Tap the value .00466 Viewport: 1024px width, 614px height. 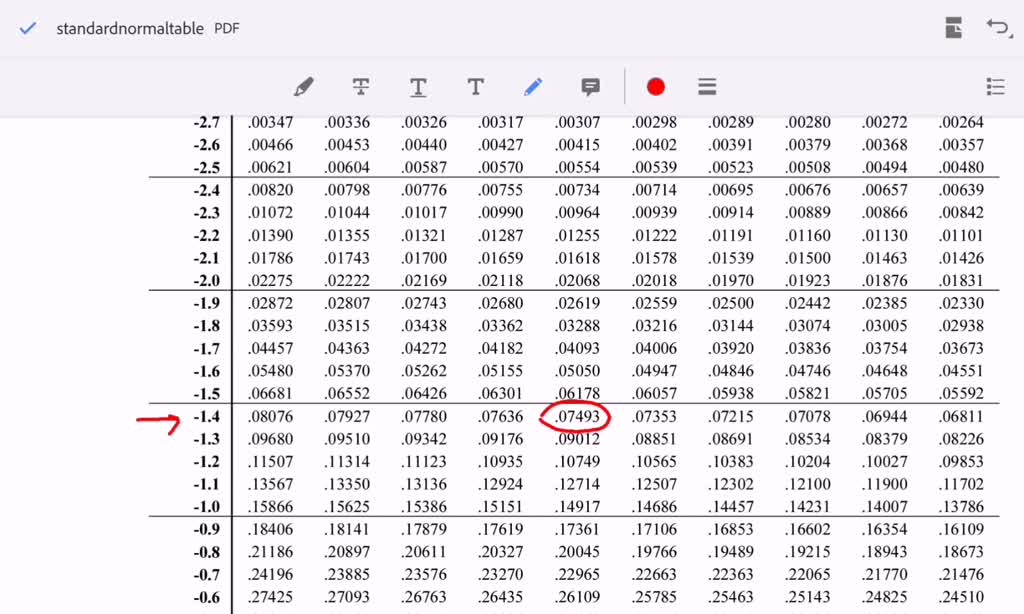pyautogui.click(x=270, y=145)
